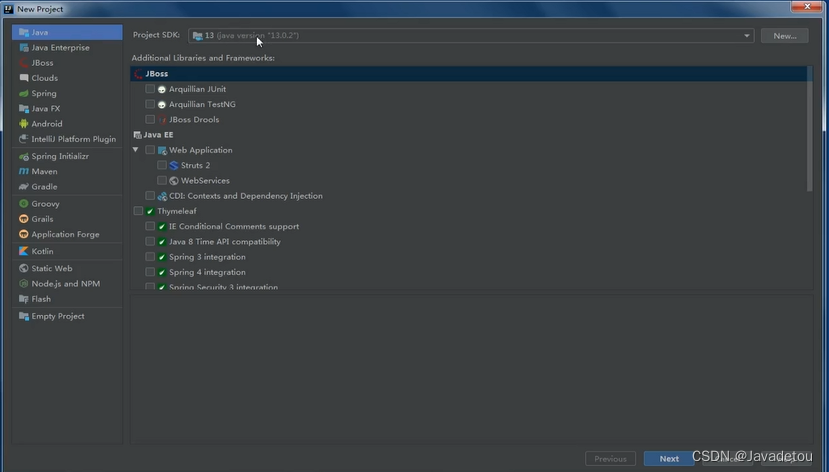Choose the Grails icon

coord(24,219)
